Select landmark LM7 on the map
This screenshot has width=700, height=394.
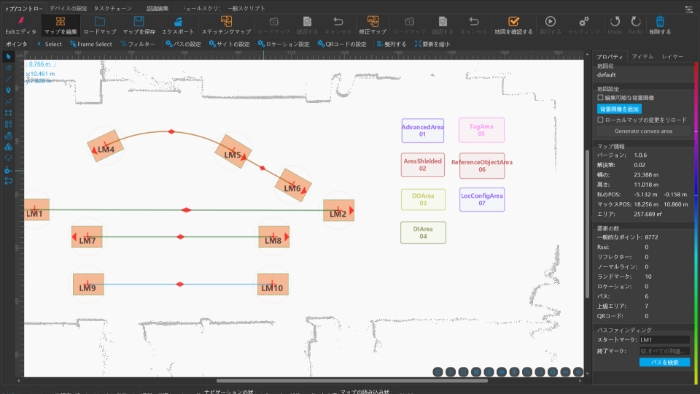(x=87, y=237)
